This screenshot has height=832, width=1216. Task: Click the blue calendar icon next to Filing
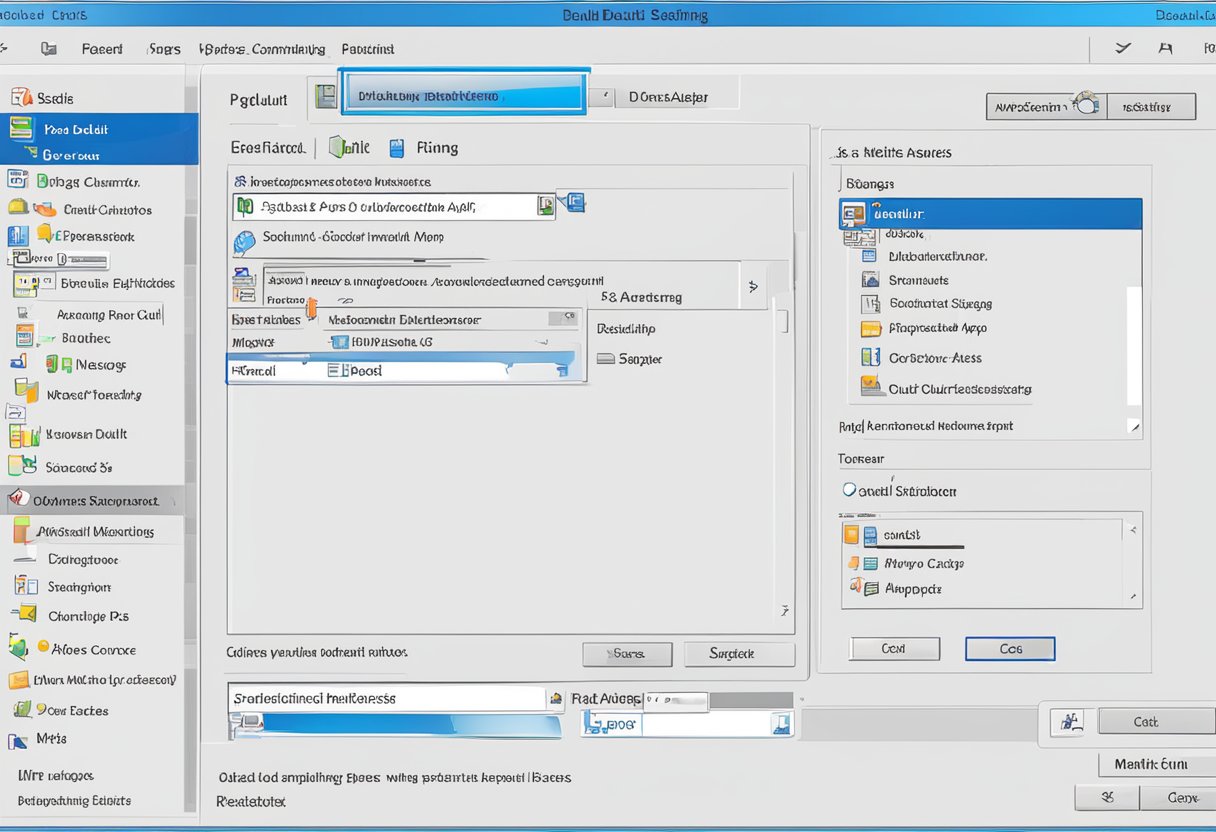click(395, 147)
